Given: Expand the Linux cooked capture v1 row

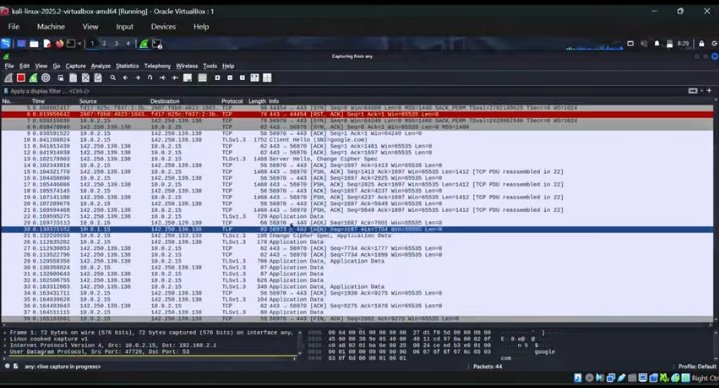Looking at the screenshot, I should [x=5, y=339].
